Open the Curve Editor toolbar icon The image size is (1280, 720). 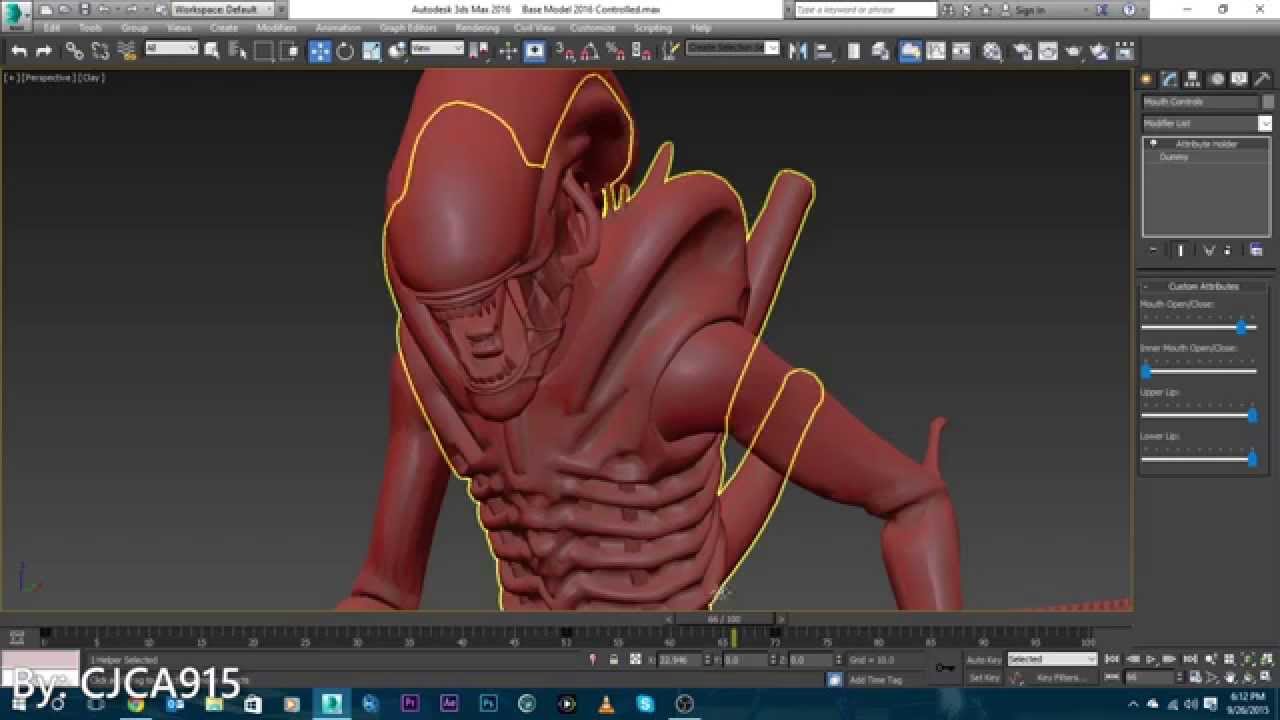pos(936,51)
